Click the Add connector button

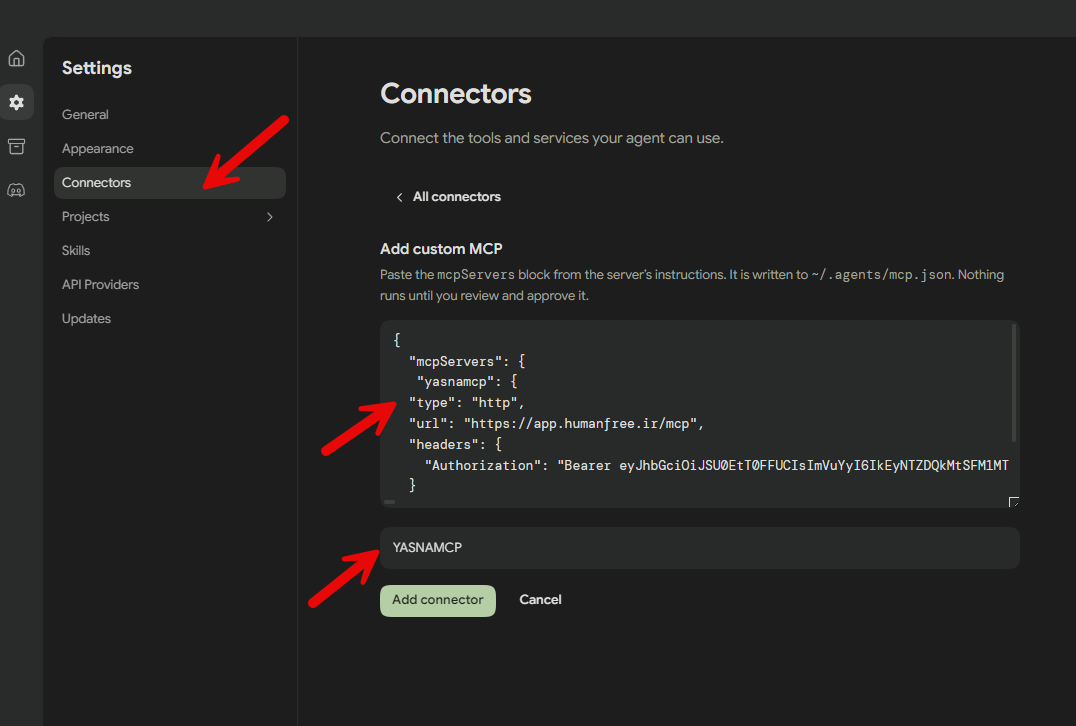pos(438,600)
